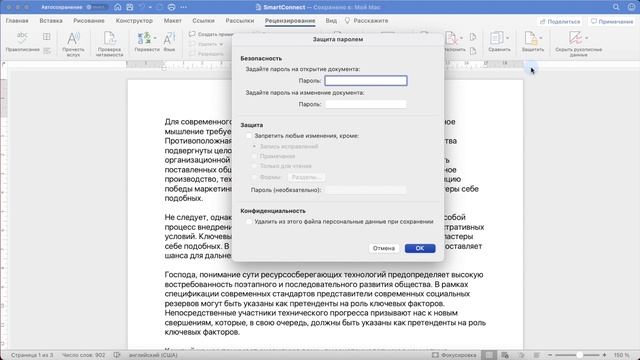Screen dimensions: 640x360
Task: Check Удалить персональные данные при сохранении
Action: 249,222
